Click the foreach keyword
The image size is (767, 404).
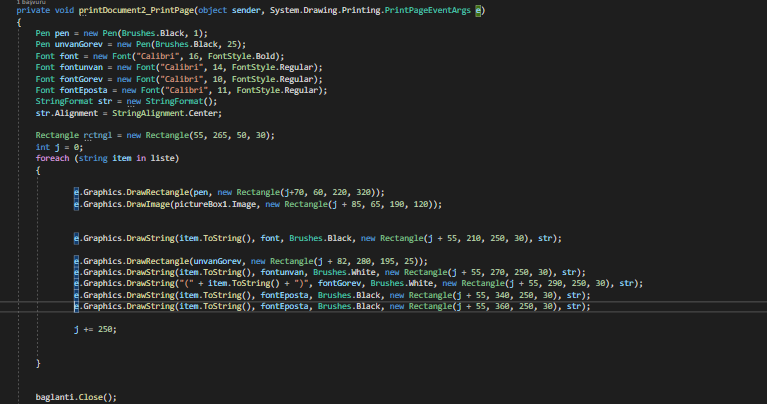(x=52, y=158)
